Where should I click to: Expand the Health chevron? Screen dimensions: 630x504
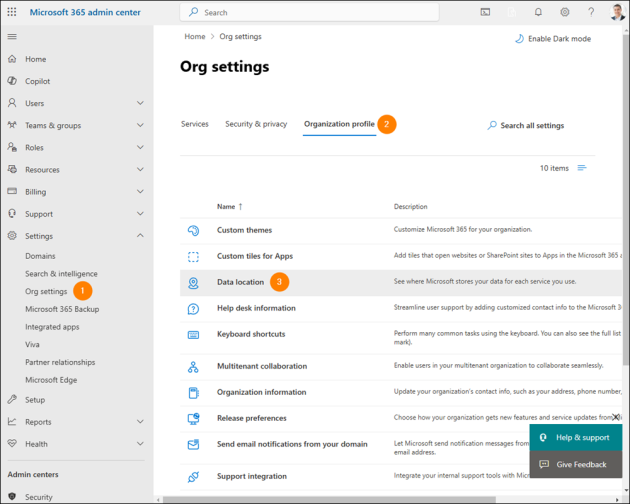pyautogui.click(x=140, y=443)
